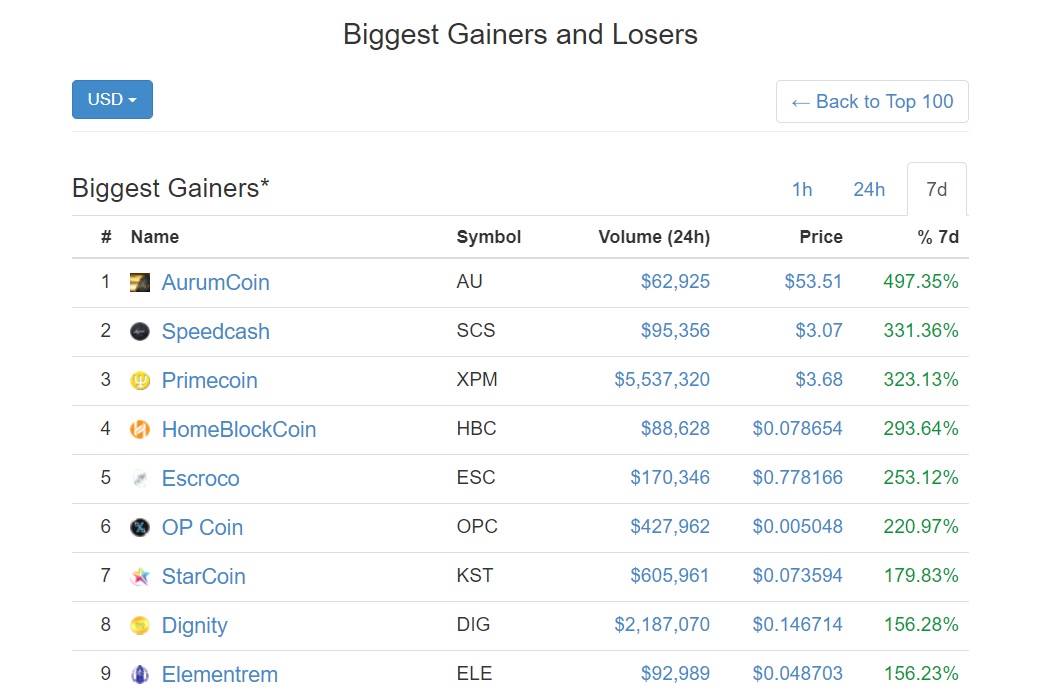The height and width of the screenshot is (694, 1041).
Task: Click the Elementrem purple icon
Action: 139,674
